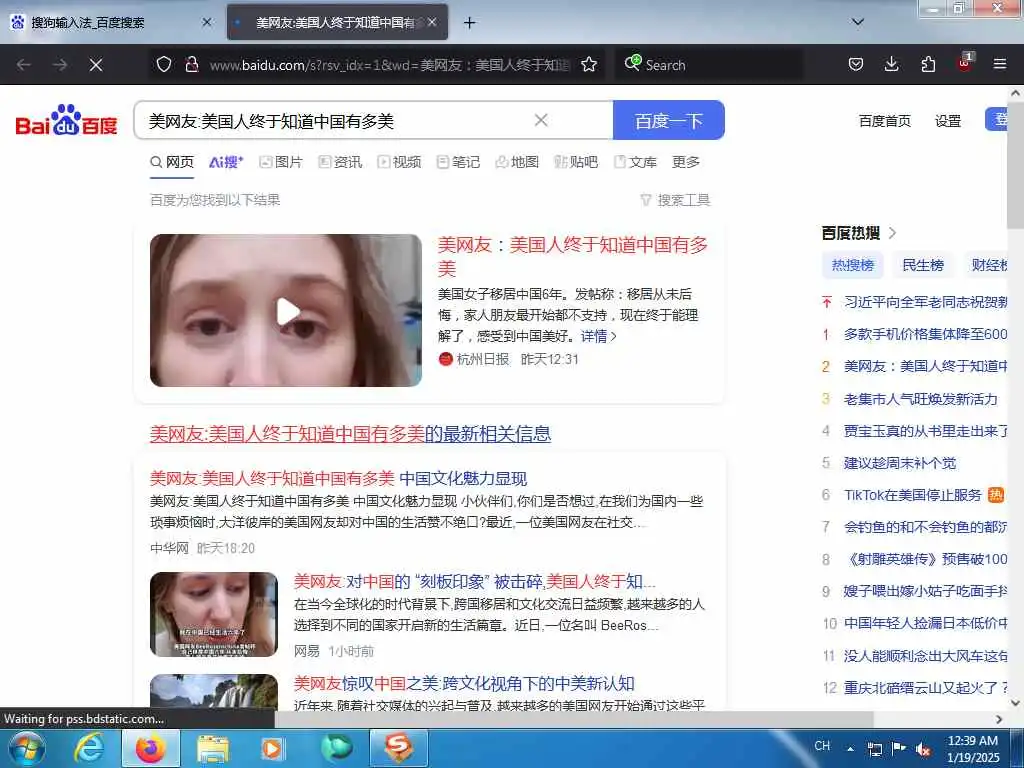This screenshot has width=1024, height=768.
Task: Switch to 图片 image results
Action: click(281, 162)
